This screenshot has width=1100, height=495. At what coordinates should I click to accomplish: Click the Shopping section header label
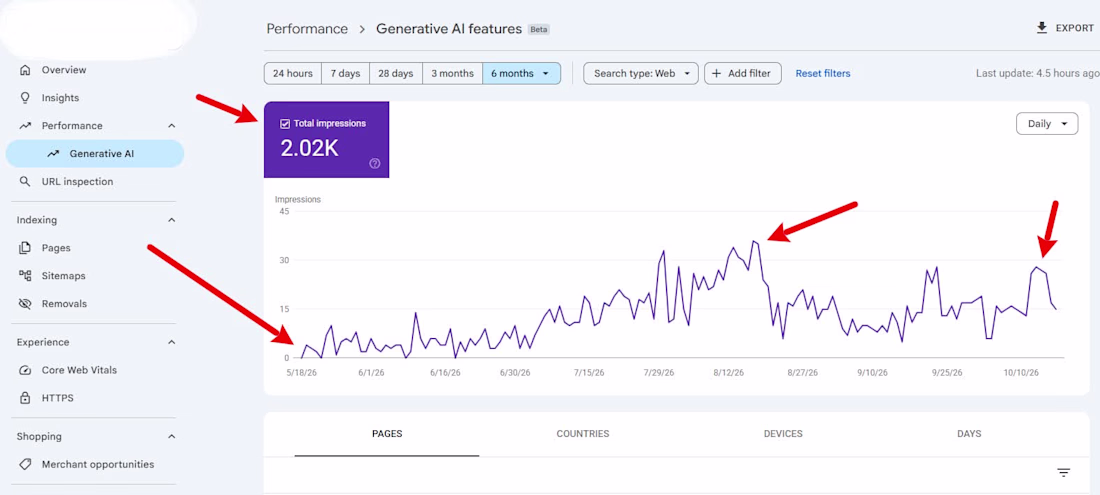[x=39, y=436]
